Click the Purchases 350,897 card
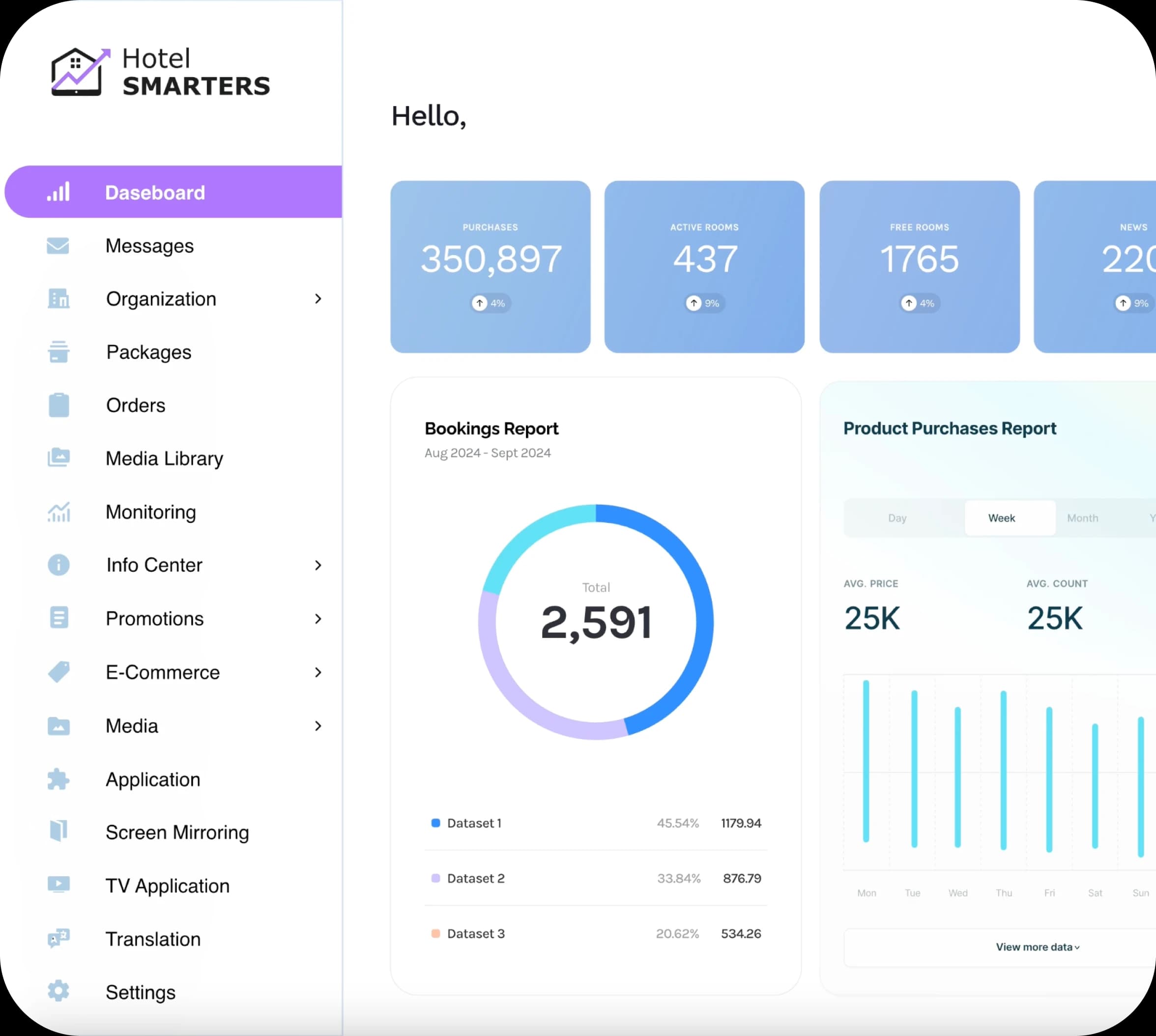This screenshot has width=1156, height=1036. pyautogui.click(x=491, y=267)
